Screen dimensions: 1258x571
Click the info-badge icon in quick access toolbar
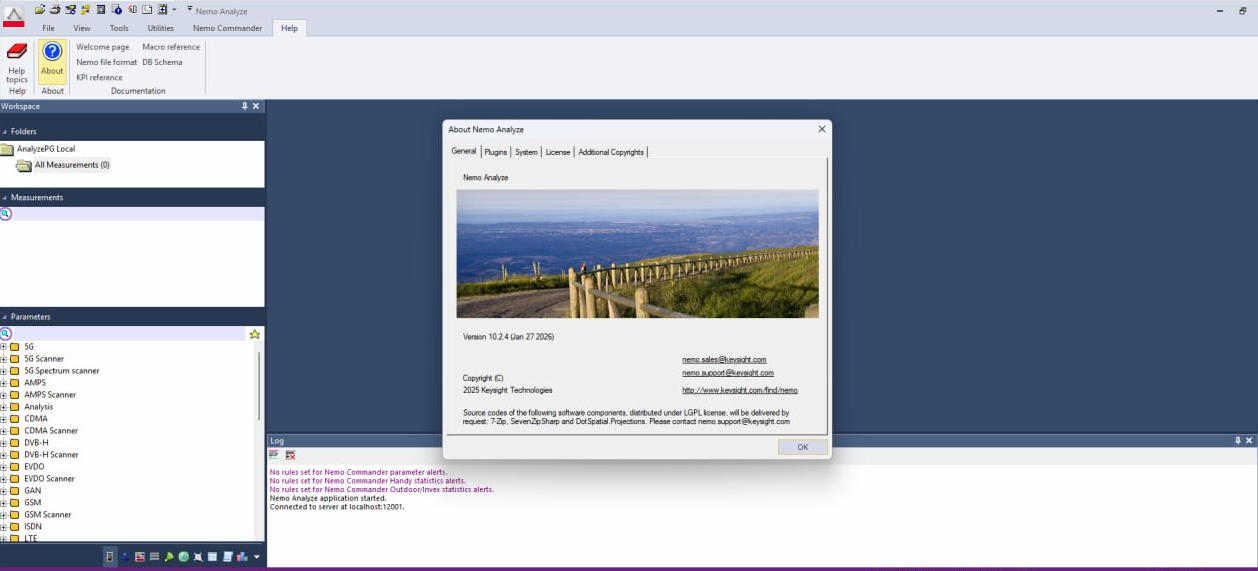(117, 10)
